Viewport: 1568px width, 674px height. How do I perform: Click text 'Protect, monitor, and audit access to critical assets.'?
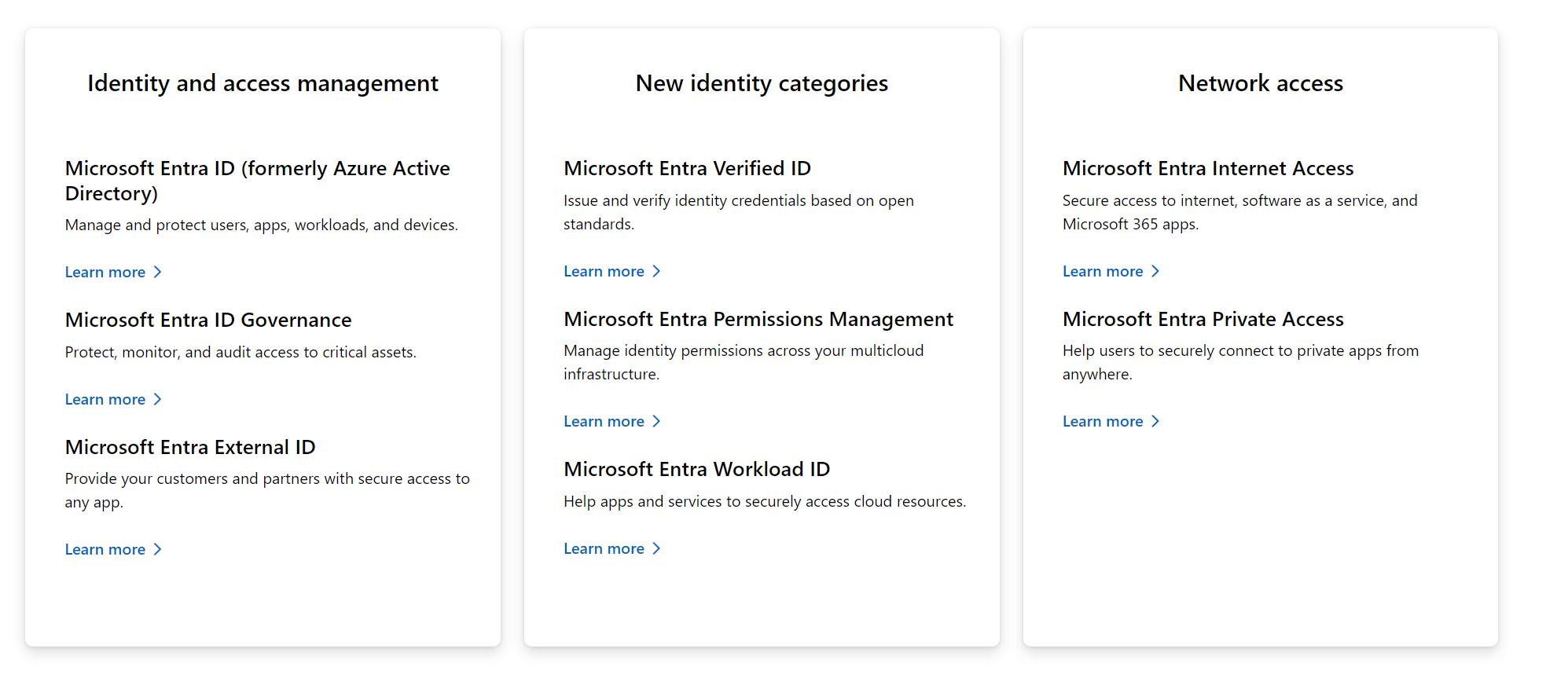(241, 352)
